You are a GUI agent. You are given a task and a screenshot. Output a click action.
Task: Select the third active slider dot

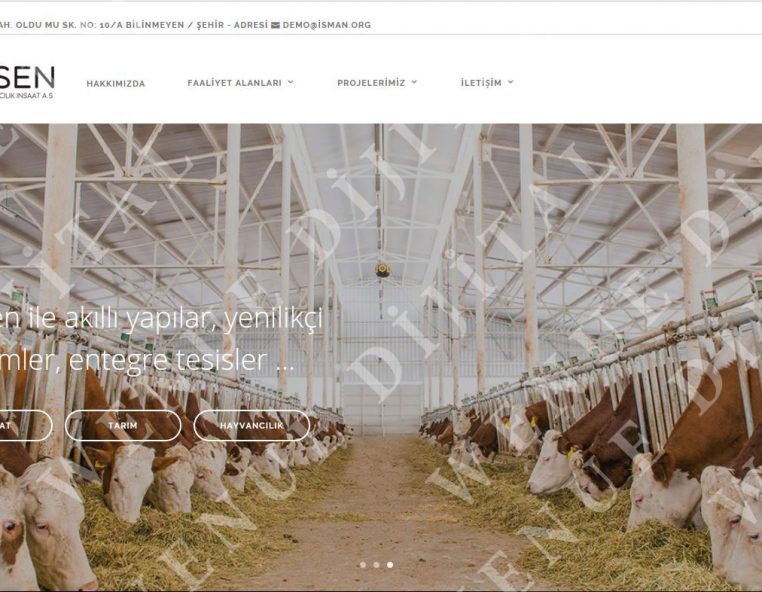click(390, 565)
